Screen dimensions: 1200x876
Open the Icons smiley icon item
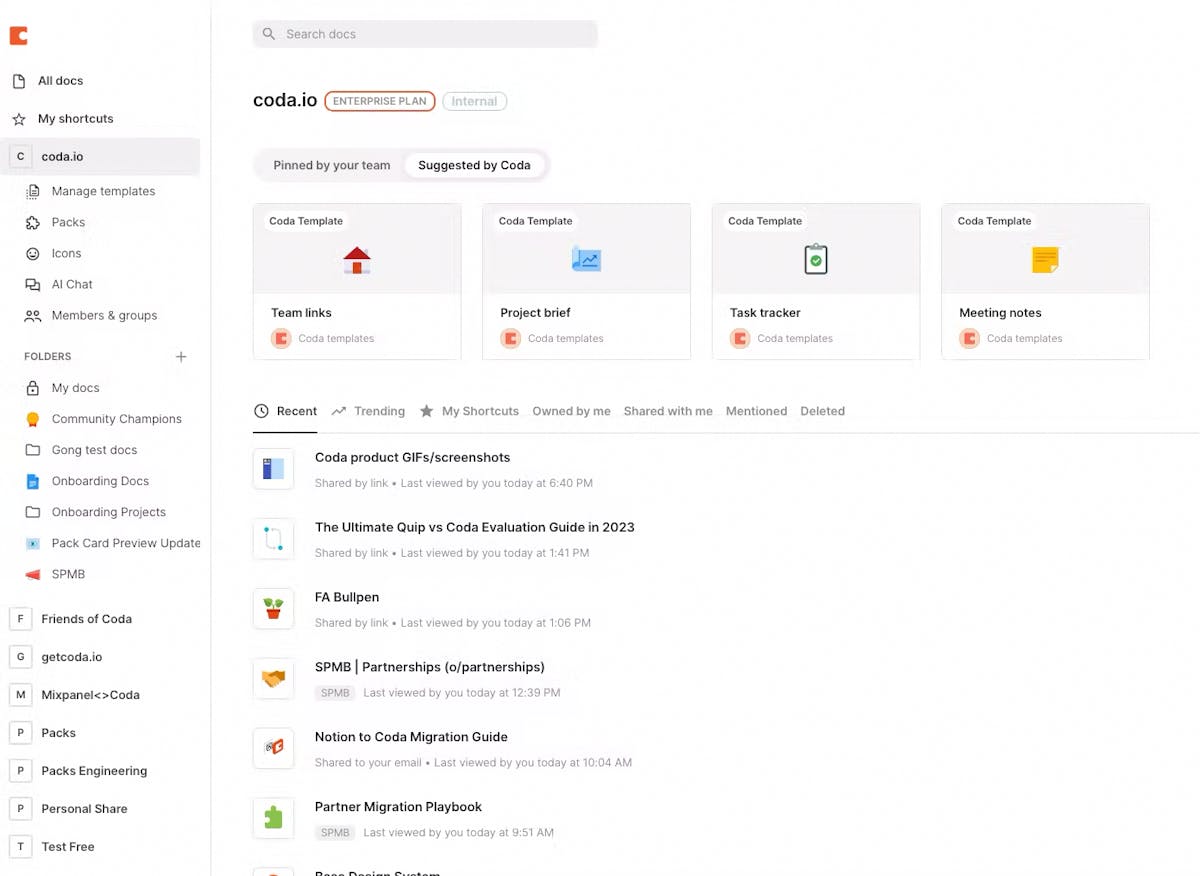point(33,253)
